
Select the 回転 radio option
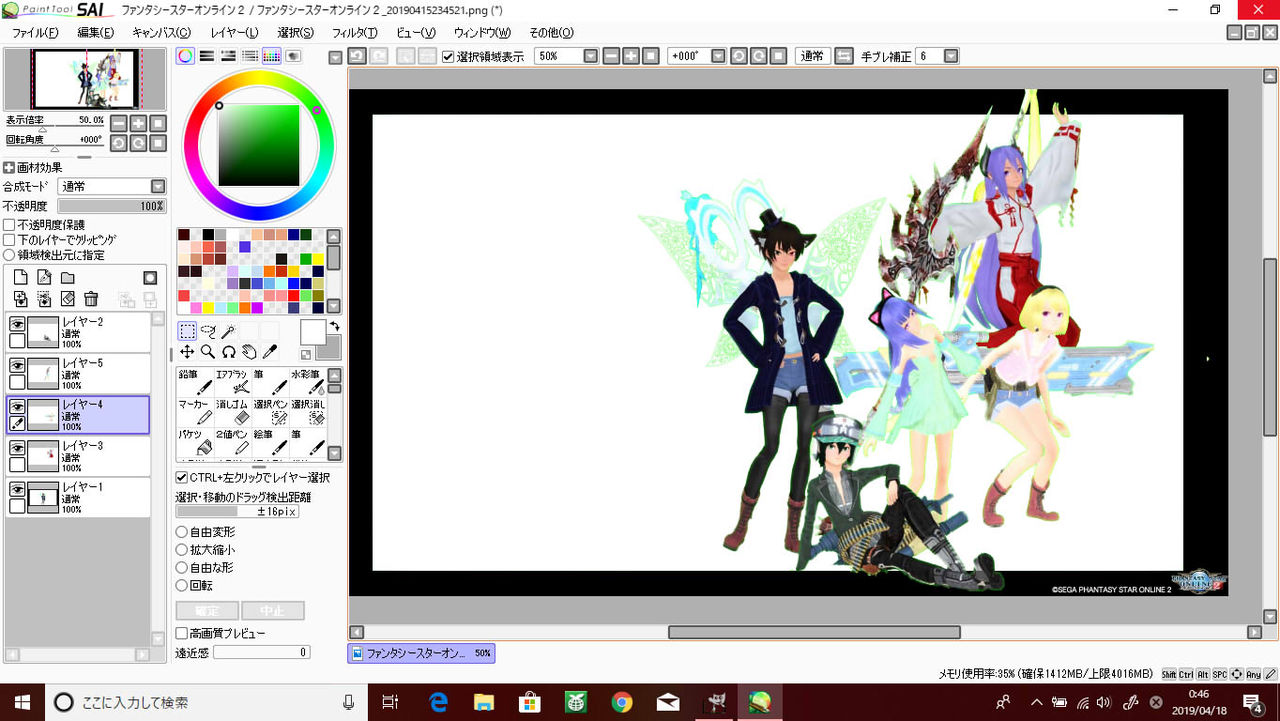(x=182, y=585)
